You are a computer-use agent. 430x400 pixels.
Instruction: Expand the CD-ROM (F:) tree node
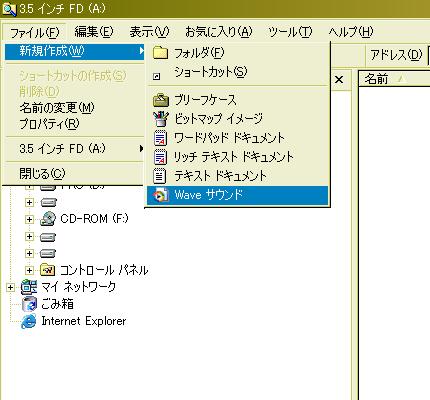pyautogui.click(x=29, y=219)
